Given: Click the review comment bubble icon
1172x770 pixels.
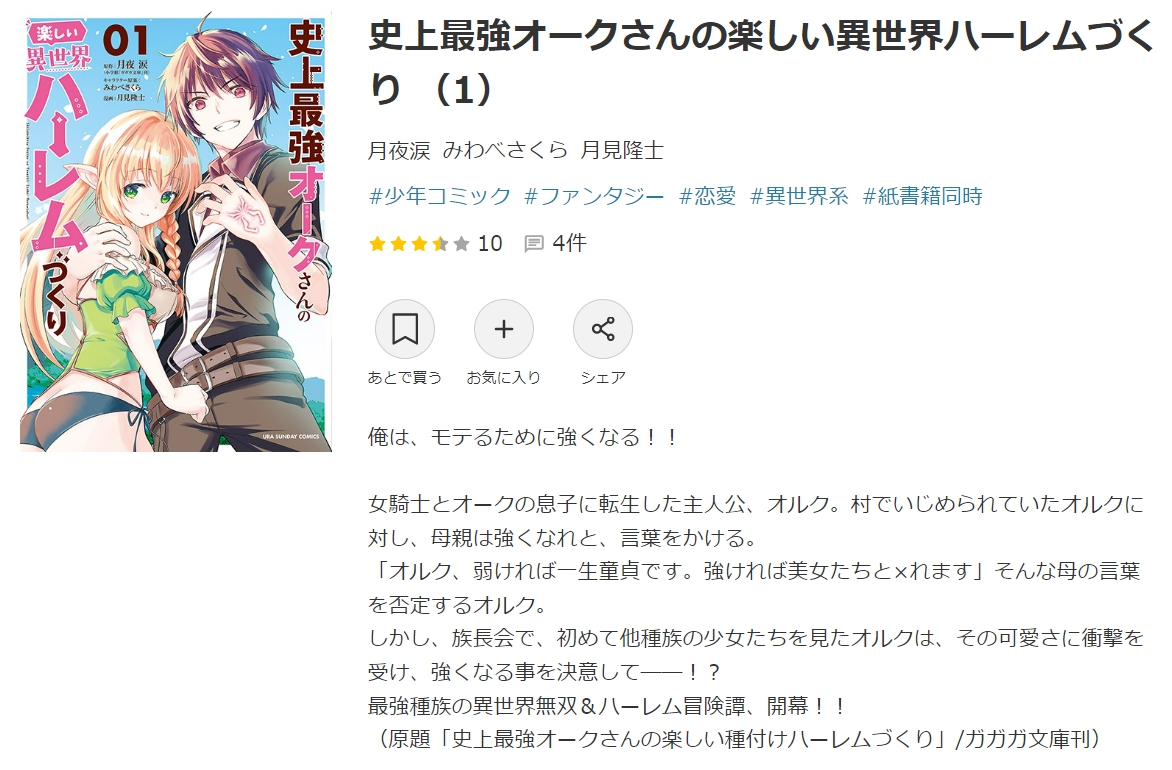Looking at the screenshot, I should coord(534,244).
